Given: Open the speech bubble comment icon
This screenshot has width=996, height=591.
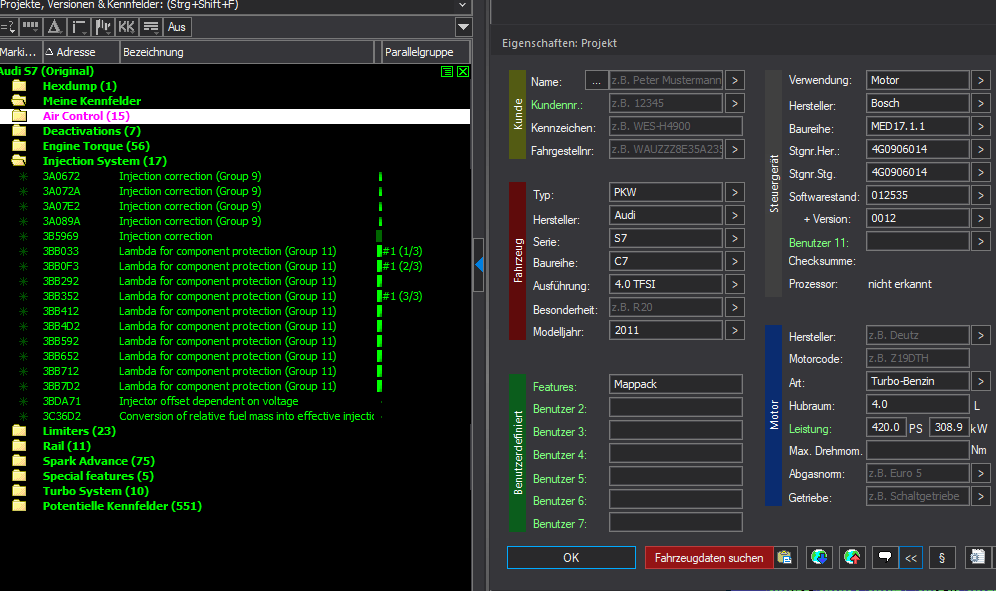Looking at the screenshot, I should [883, 558].
